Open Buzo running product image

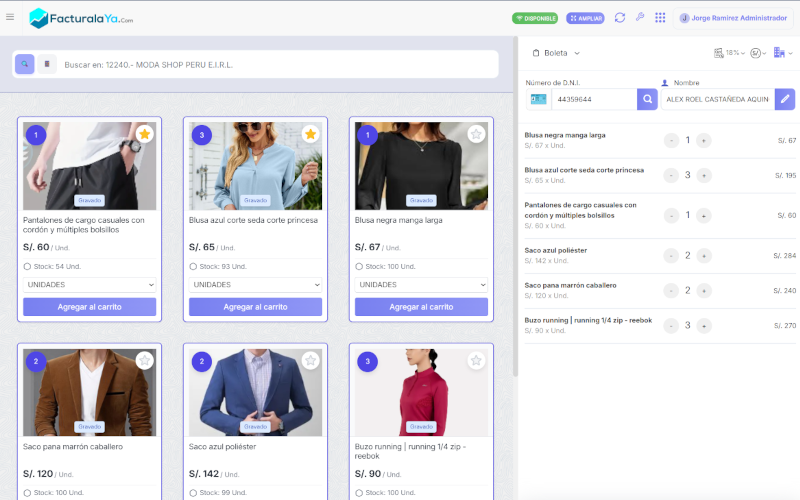(421, 392)
